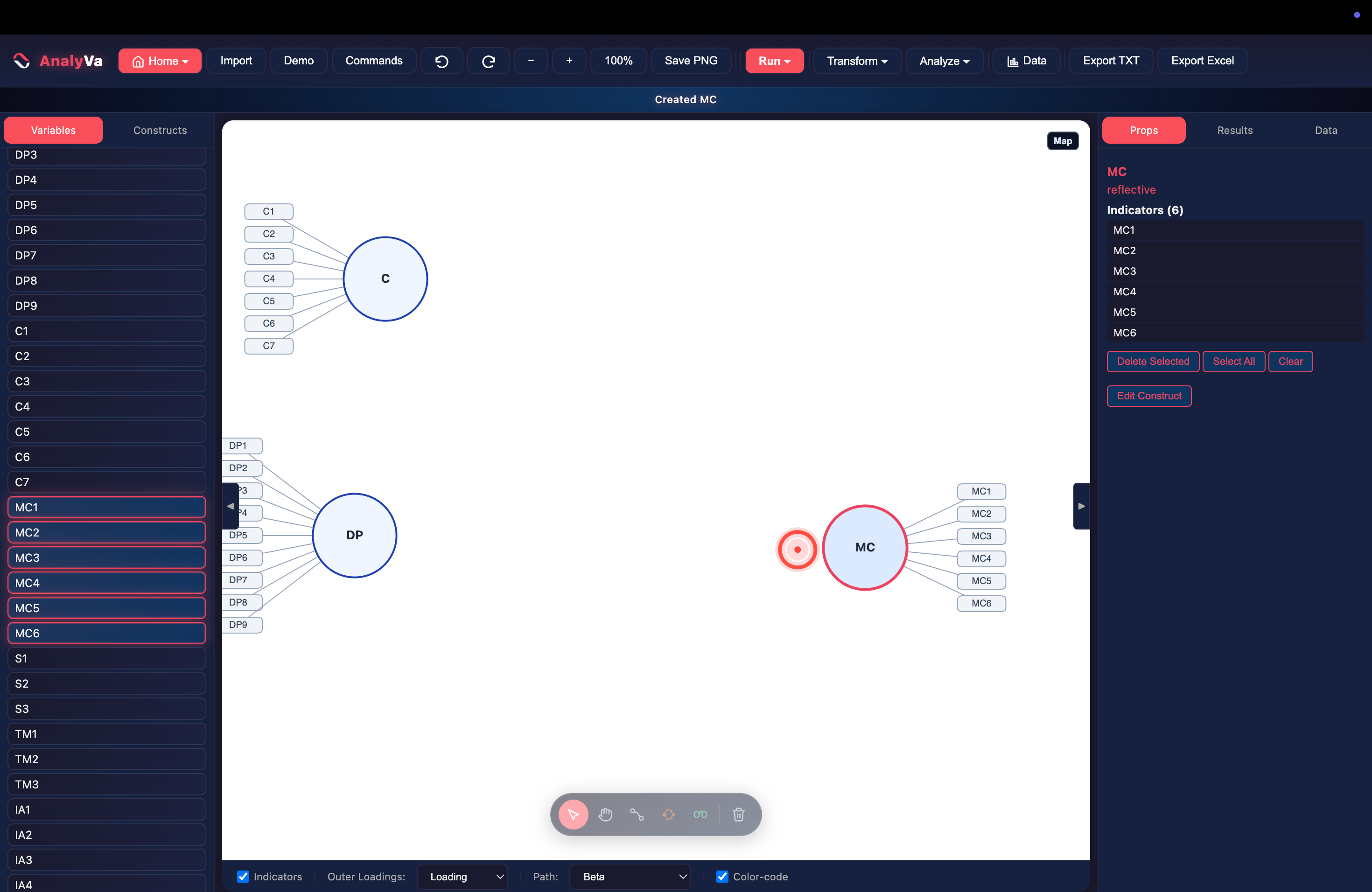Switch to the Results tab
Viewport: 1372px width, 892px height.
1235,130
